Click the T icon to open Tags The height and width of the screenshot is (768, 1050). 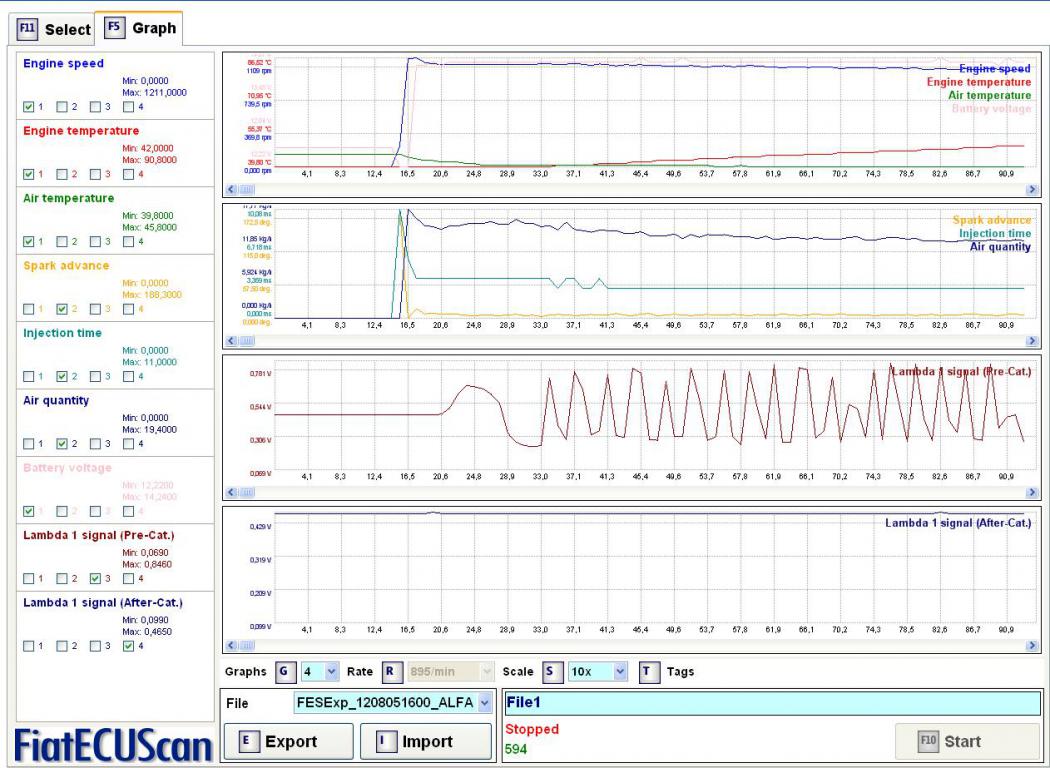[x=649, y=672]
